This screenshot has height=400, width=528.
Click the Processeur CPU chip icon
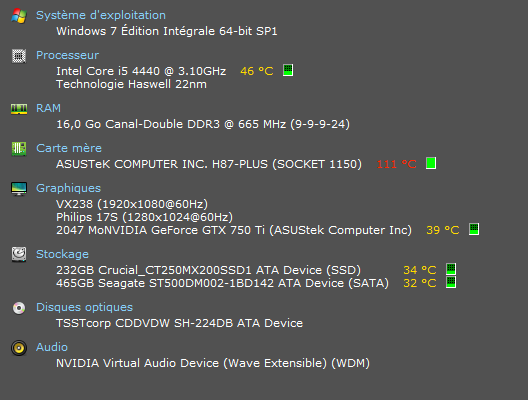(x=19, y=56)
